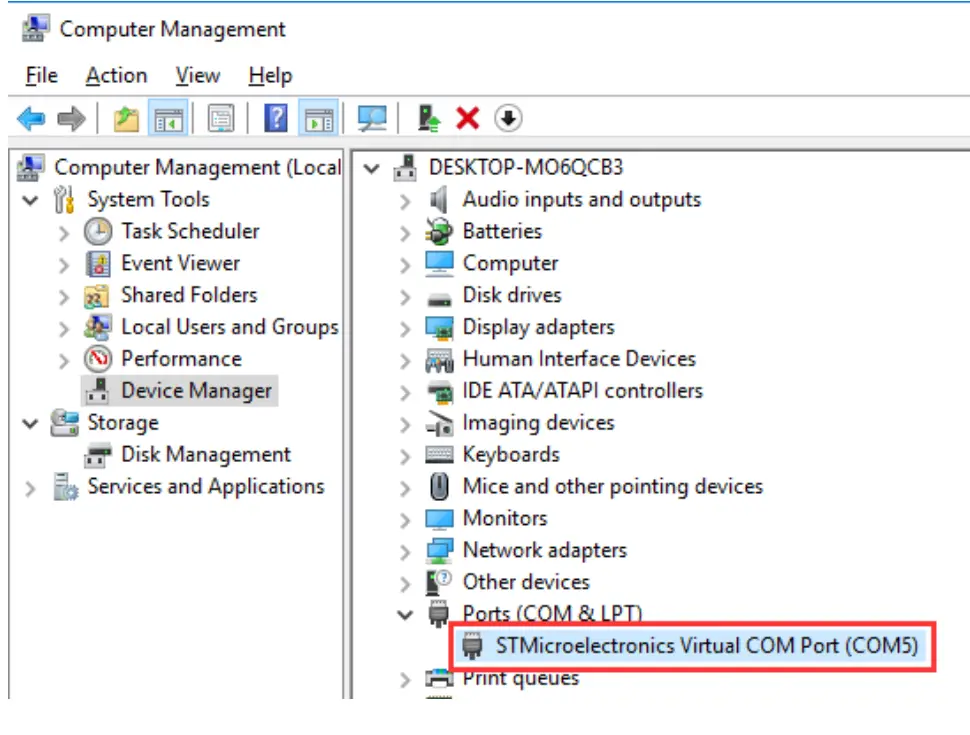Select the DESKTOP-MO6QCB3 computer name
The height and width of the screenshot is (735, 970).
(x=526, y=167)
